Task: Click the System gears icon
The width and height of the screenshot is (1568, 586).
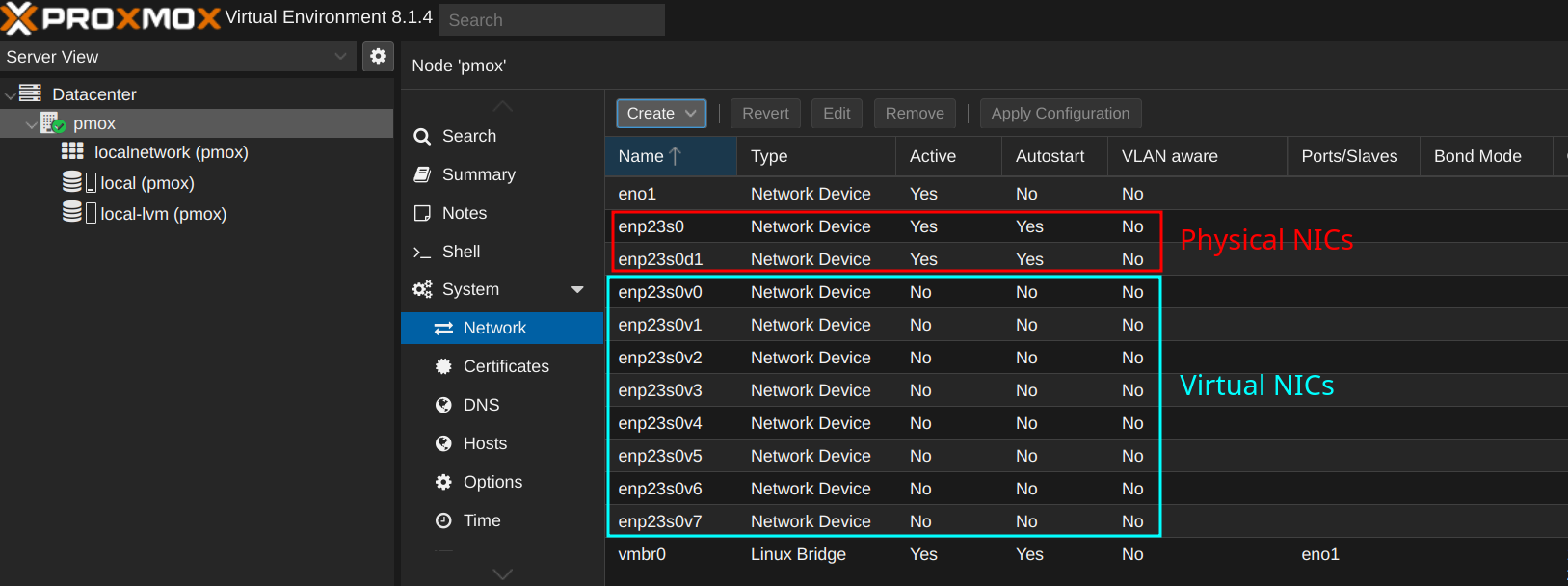Action: 422,289
